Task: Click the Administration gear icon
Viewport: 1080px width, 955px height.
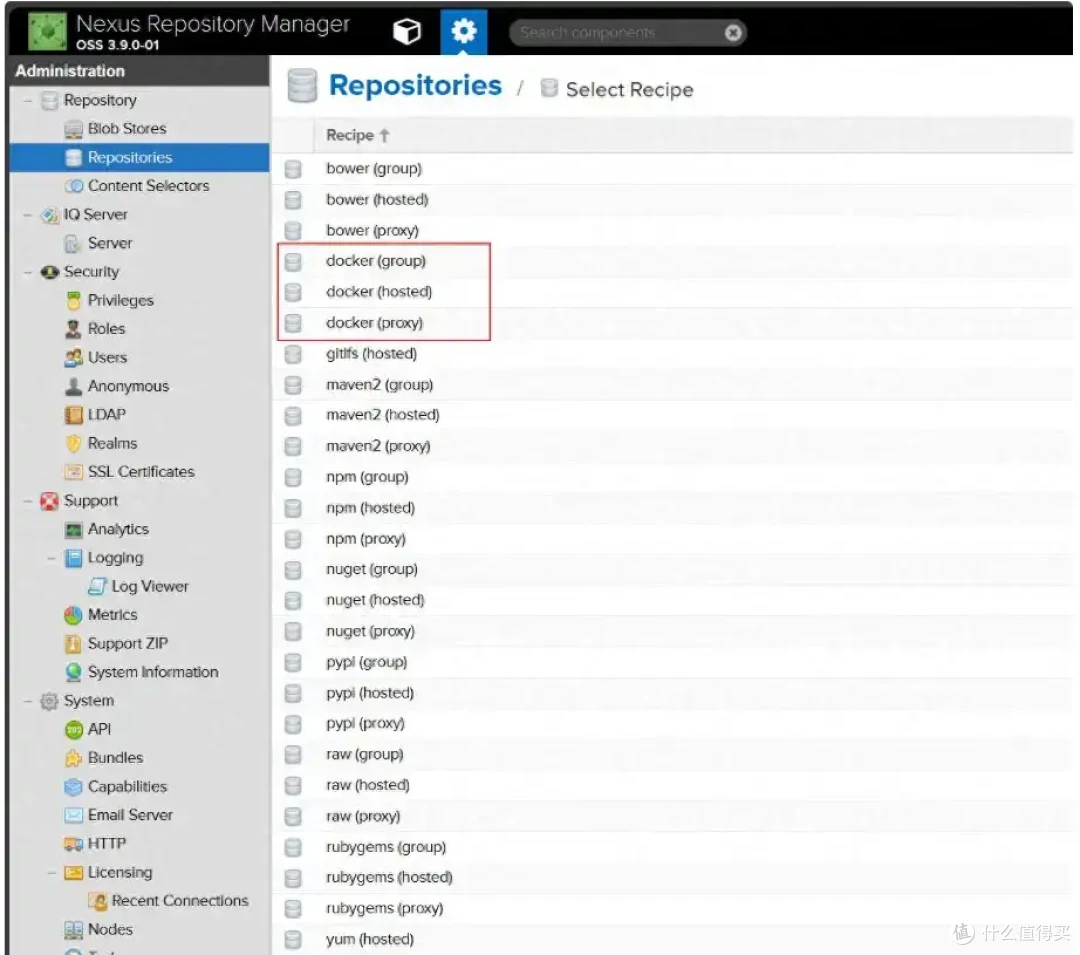Action: (464, 32)
